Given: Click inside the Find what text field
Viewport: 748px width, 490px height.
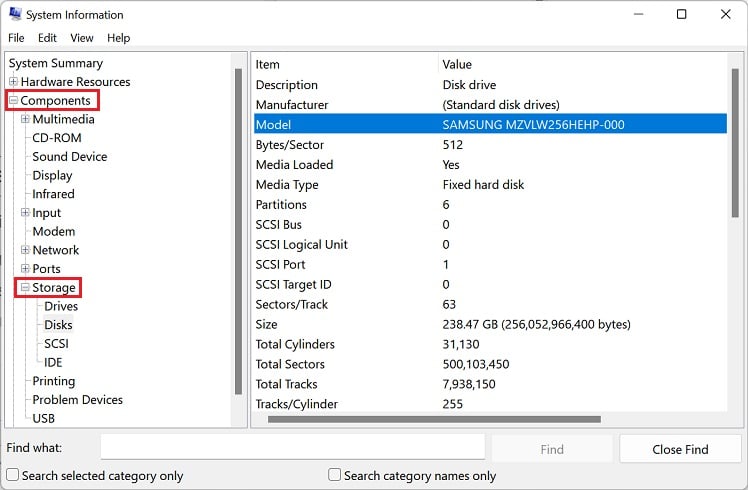Looking at the screenshot, I should [x=292, y=449].
